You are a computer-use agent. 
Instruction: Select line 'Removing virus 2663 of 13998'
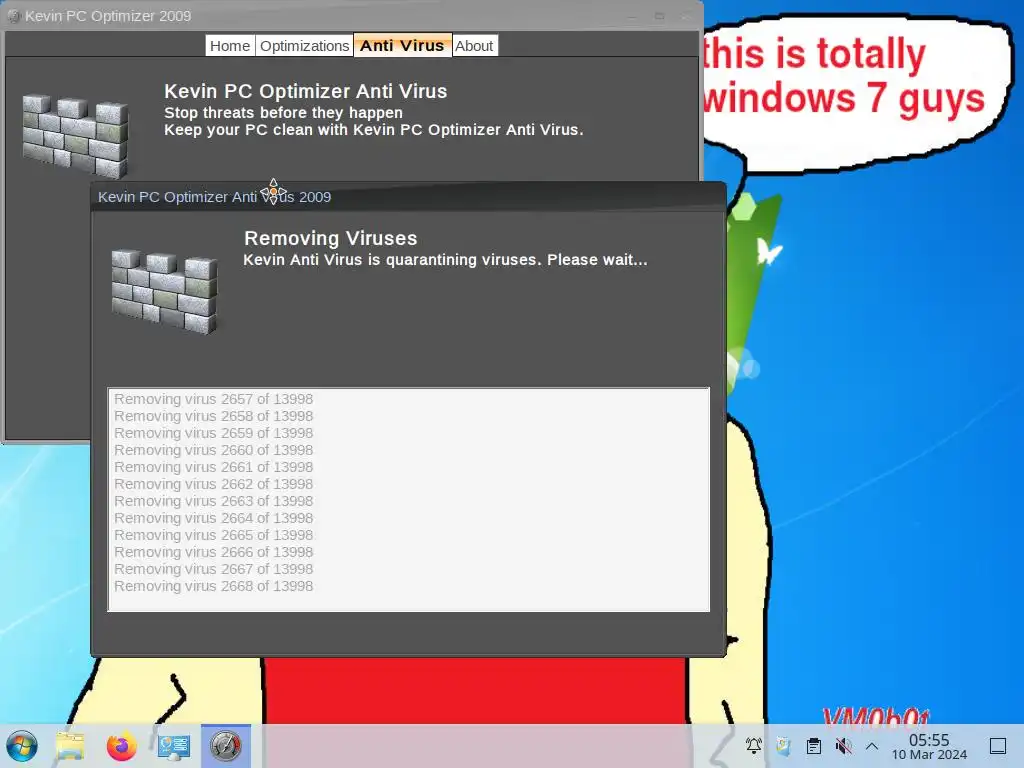tap(214, 501)
